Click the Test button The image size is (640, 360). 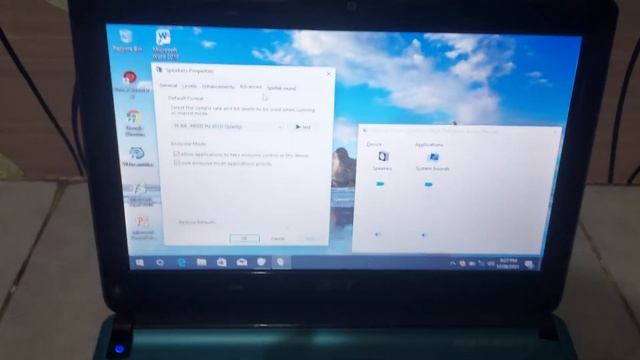304,127
